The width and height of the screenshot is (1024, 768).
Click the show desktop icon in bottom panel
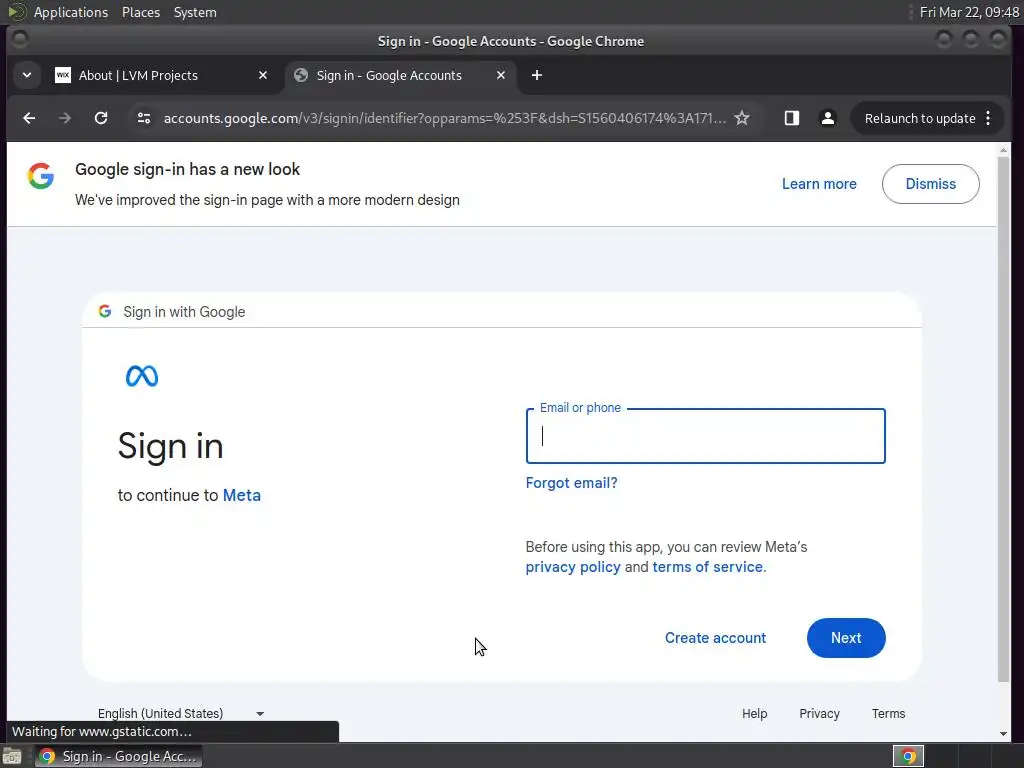coord(12,756)
